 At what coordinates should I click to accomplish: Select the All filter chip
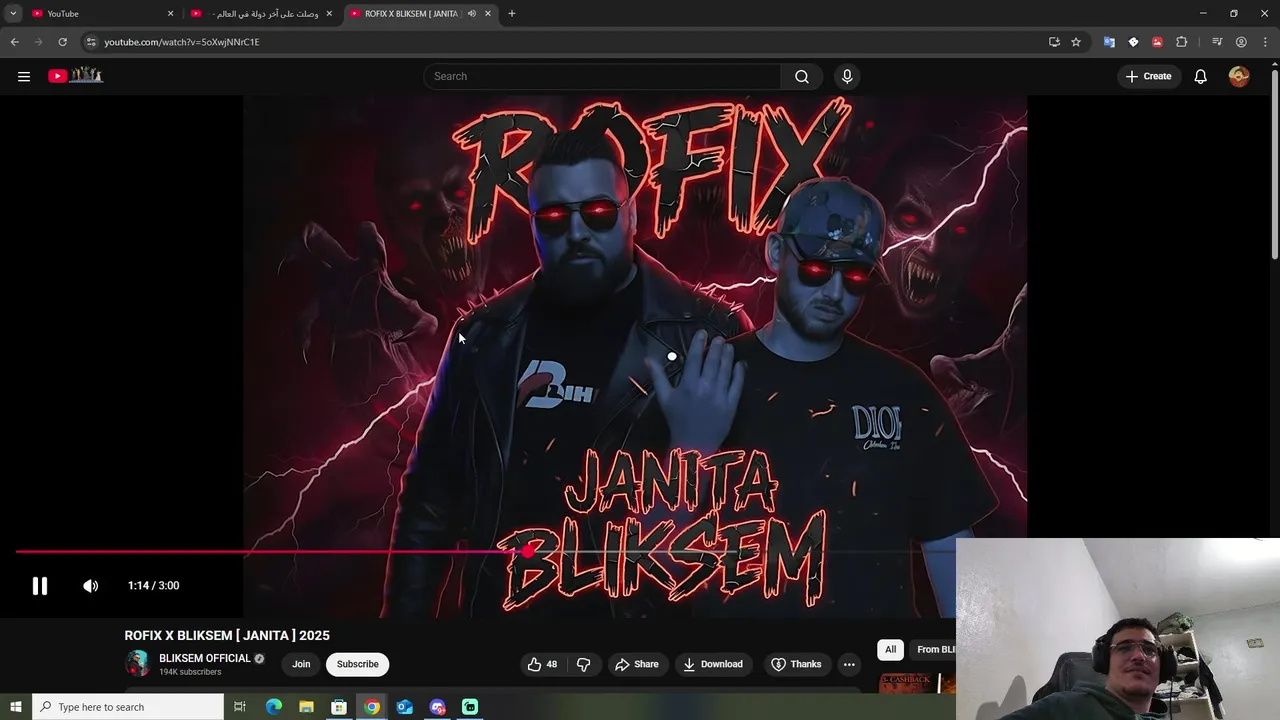[x=890, y=649]
